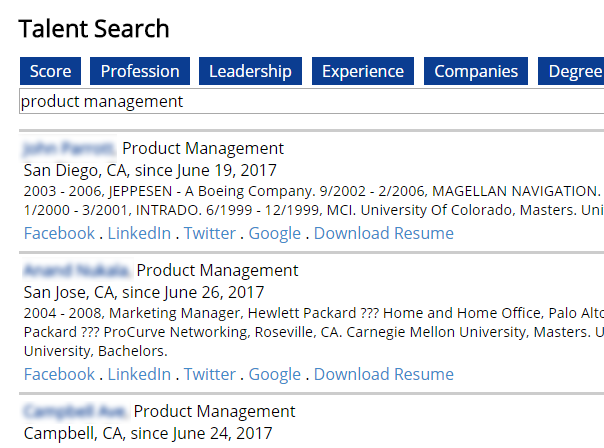Open first candidate's LinkedIn link
Image resolution: width=604 pixels, height=448 pixels.
139,233
